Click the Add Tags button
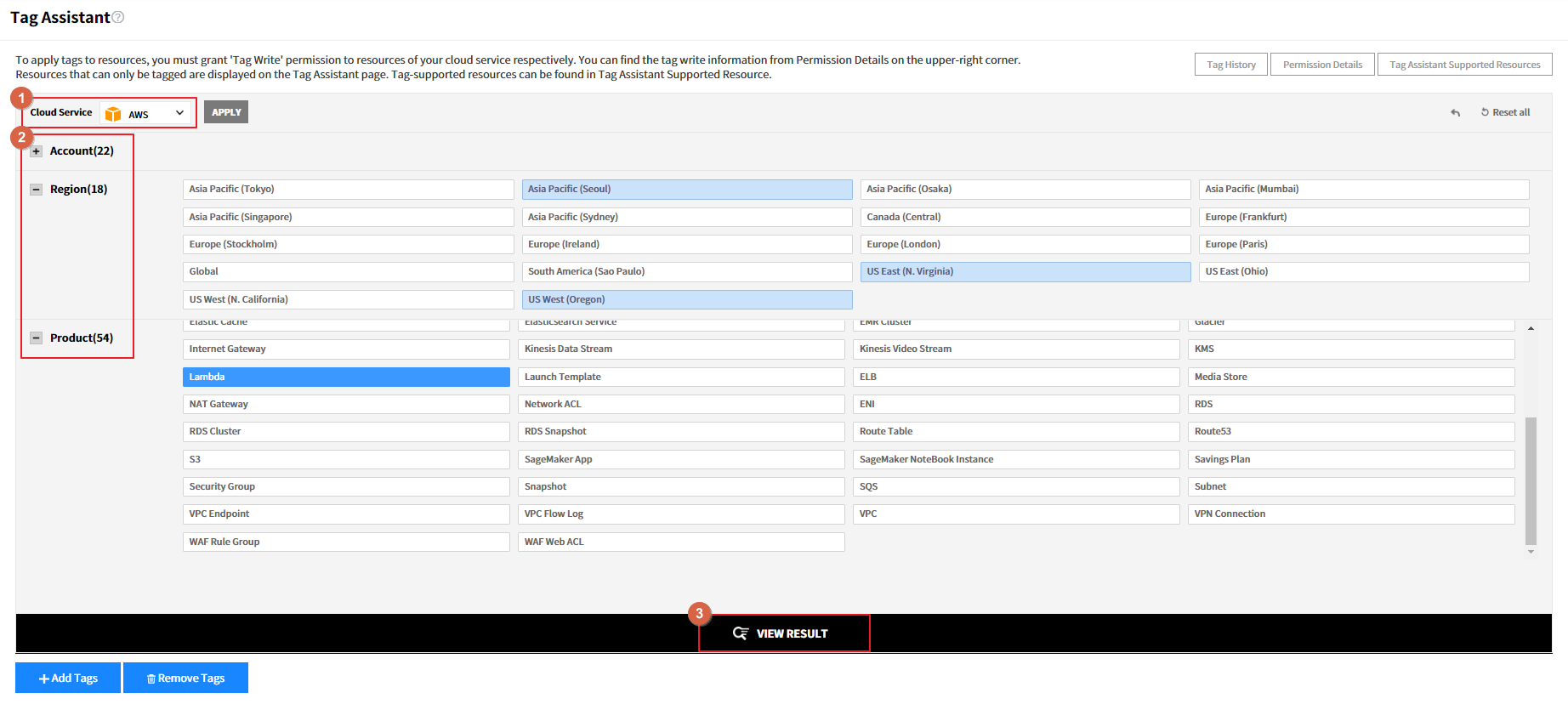Image resolution: width=1568 pixels, height=704 pixels. coord(68,678)
